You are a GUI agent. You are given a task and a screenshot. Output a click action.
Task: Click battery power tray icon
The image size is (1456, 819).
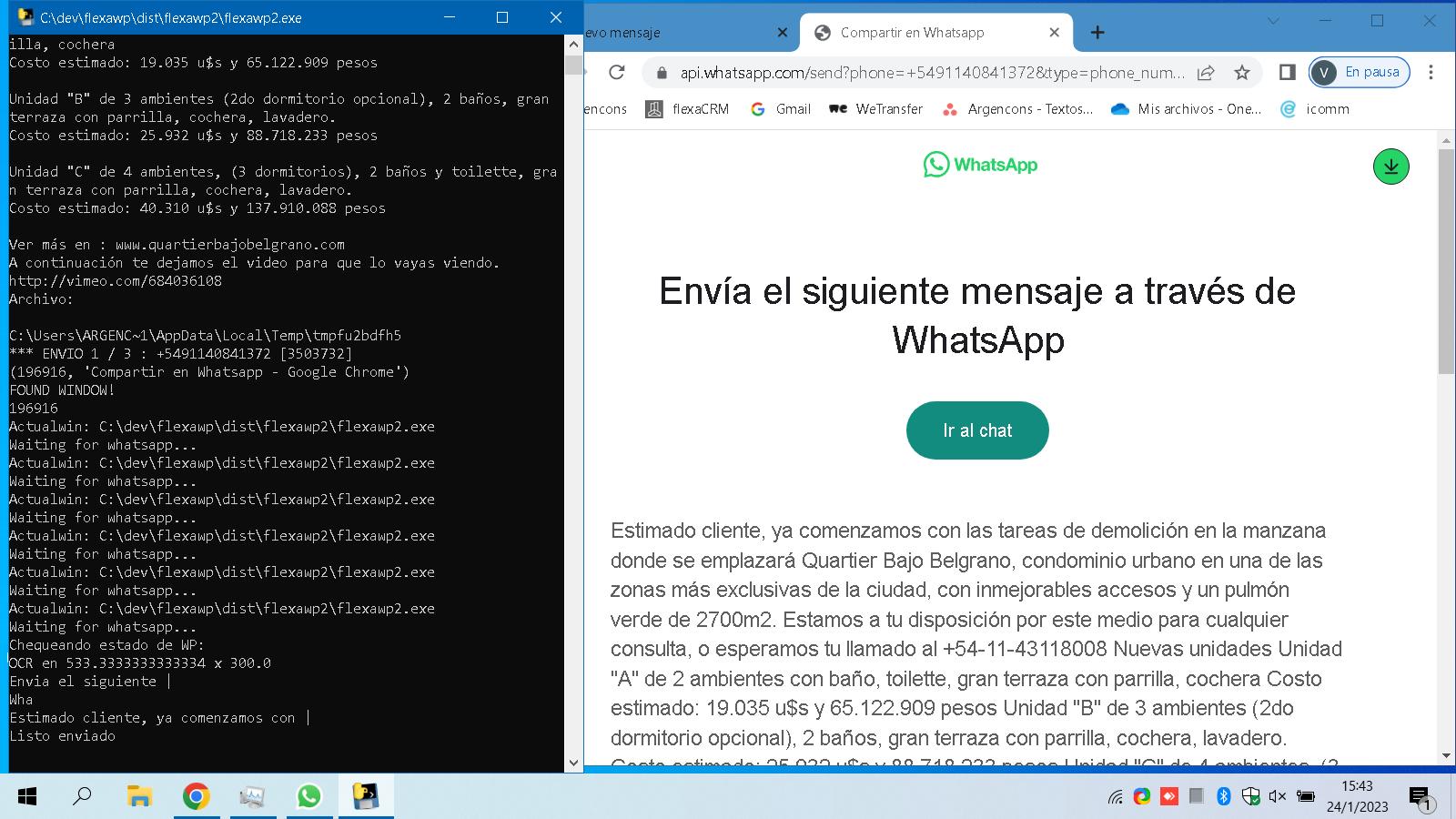[1305, 797]
